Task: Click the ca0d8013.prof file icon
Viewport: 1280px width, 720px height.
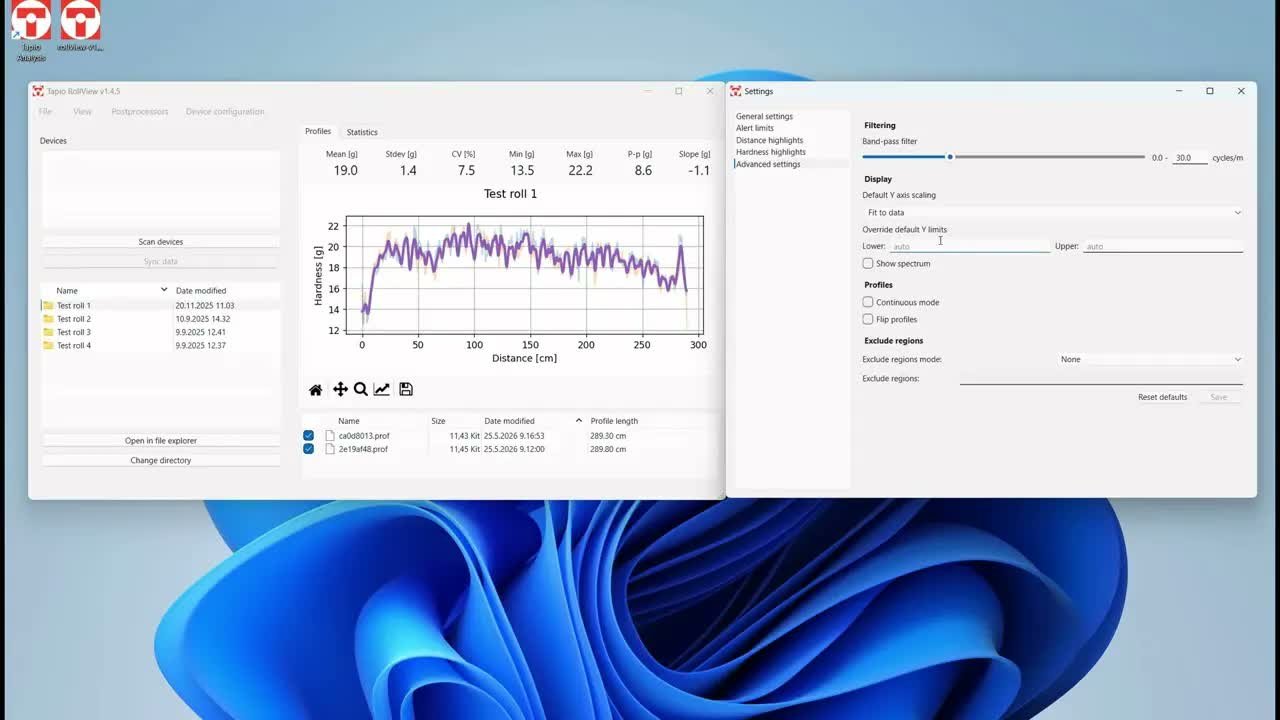Action: pos(330,436)
